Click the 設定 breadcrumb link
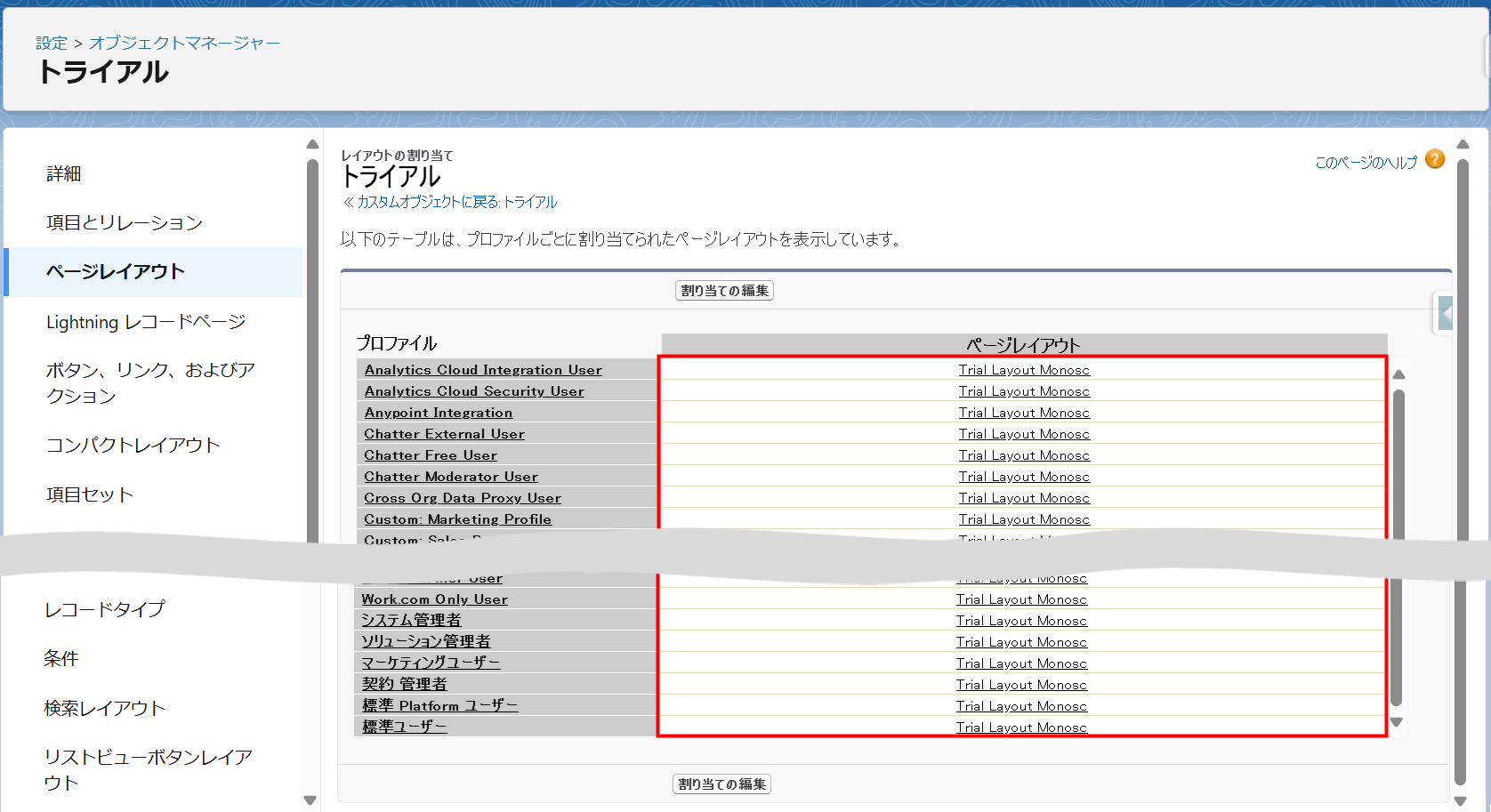This screenshot has height=812, width=1491. [51, 44]
